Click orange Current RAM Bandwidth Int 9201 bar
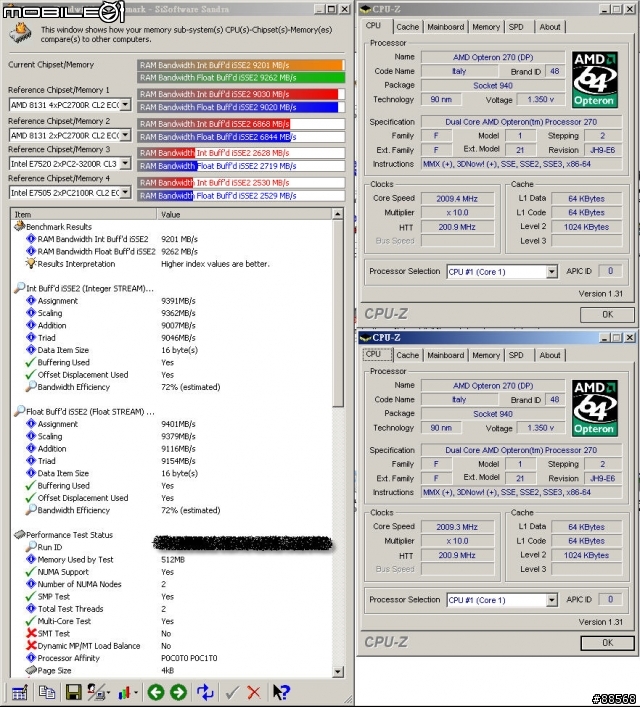The width and height of the screenshot is (640, 707). pyautogui.click(x=241, y=65)
